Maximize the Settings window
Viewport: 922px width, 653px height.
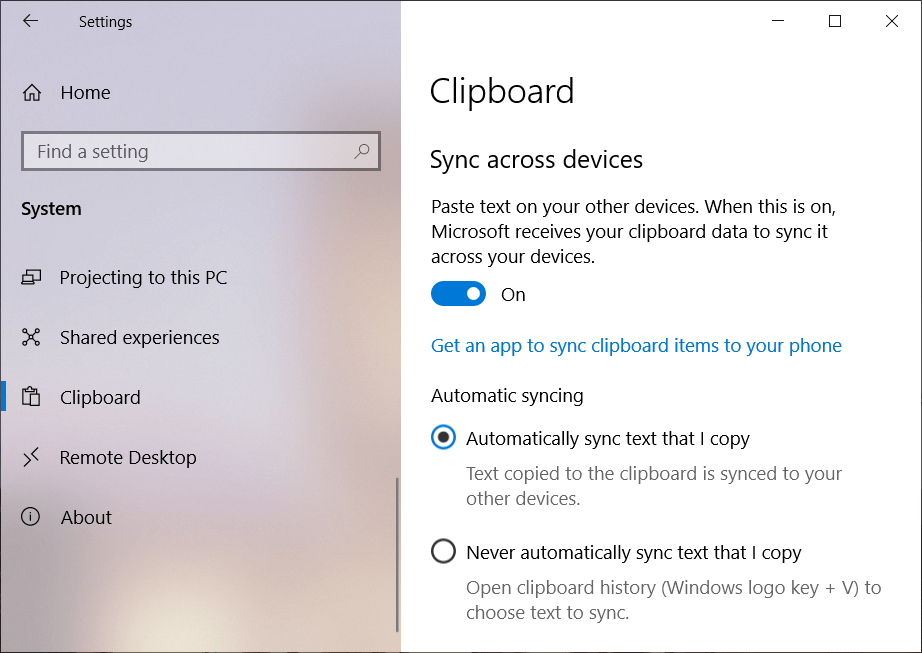coord(835,21)
